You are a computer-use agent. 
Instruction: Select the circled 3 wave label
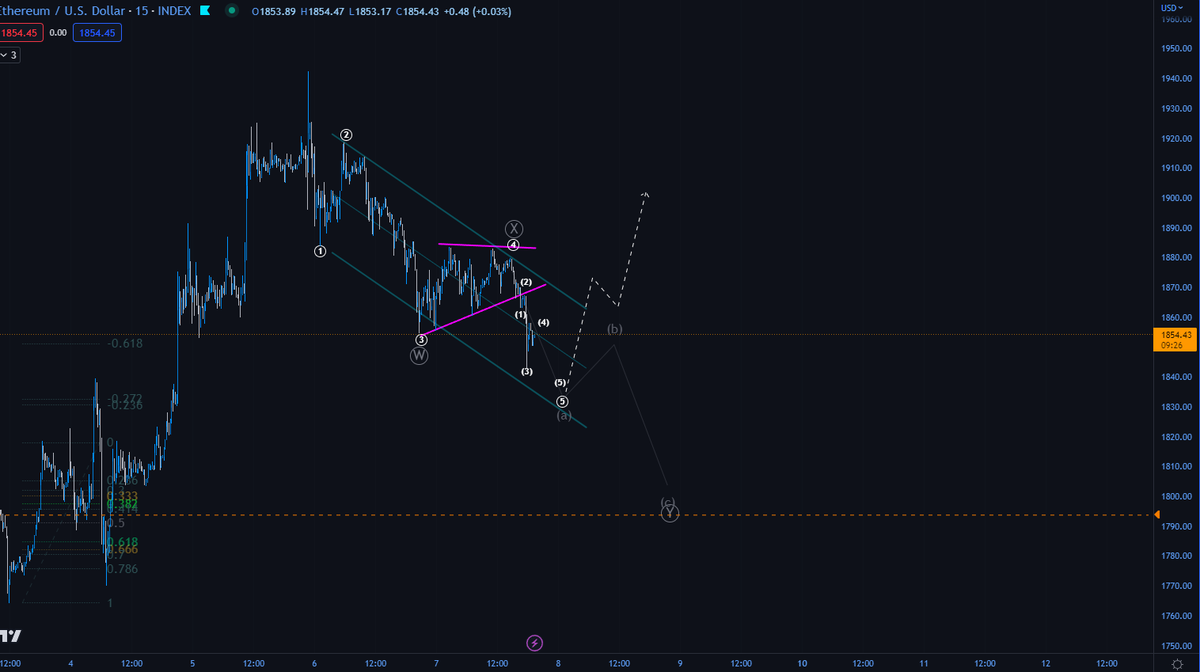[422, 340]
